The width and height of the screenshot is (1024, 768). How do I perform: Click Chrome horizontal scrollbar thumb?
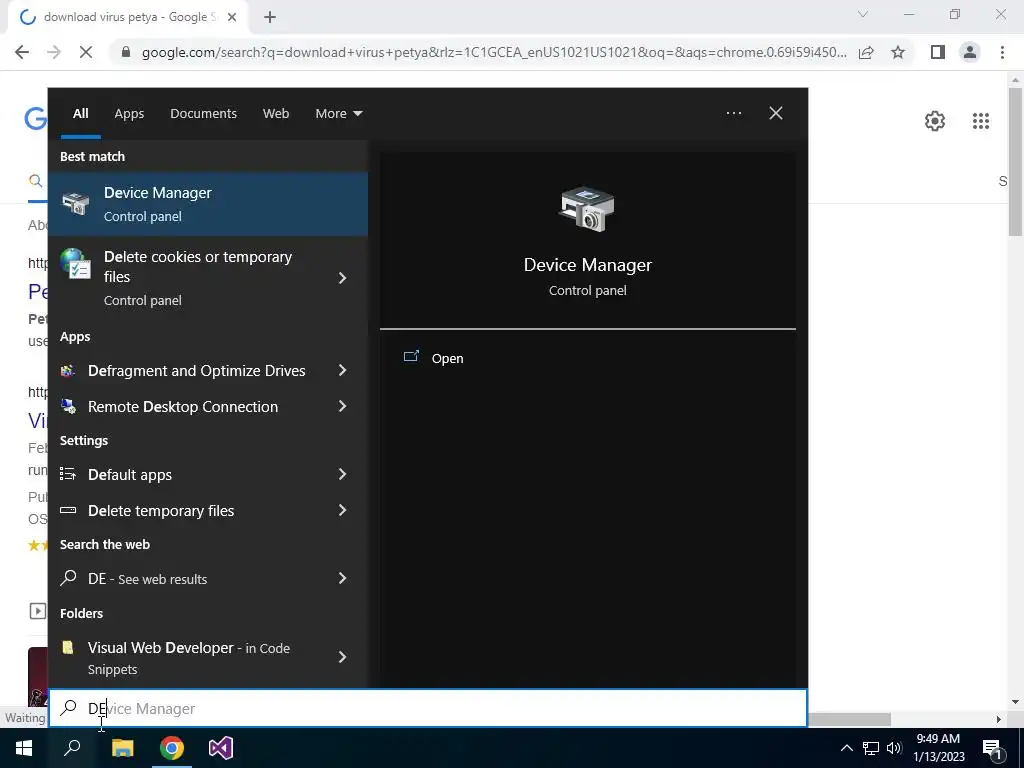(x=849, y=719)
